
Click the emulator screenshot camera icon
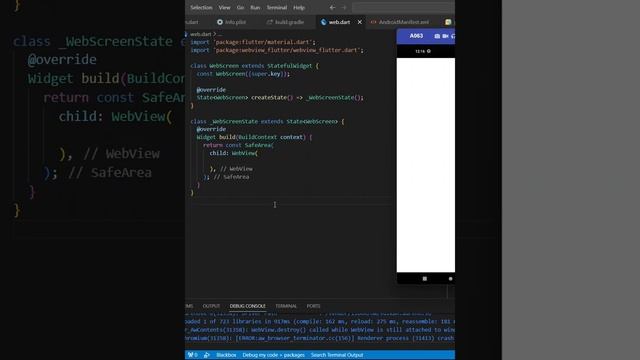tap(437, 36)
